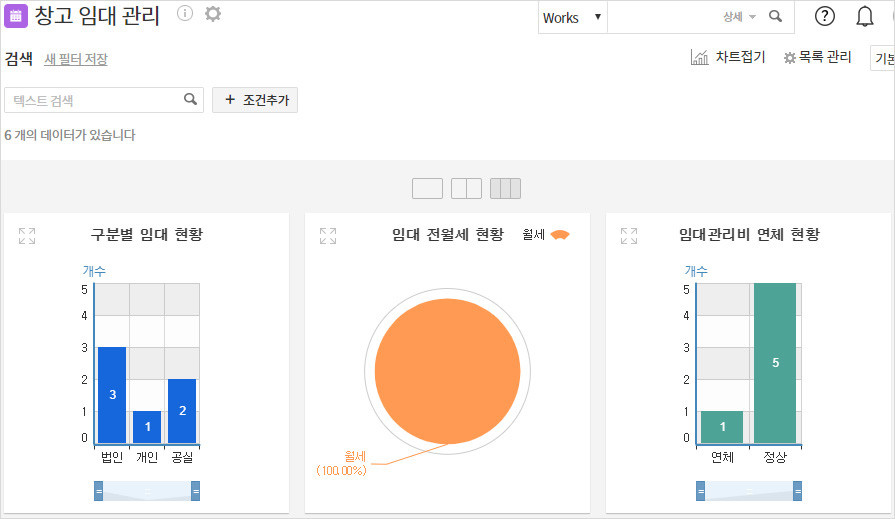Open the info icon beside 창고 임대 관리
This screenshot has height=519, width=895.
click(185, 13)
